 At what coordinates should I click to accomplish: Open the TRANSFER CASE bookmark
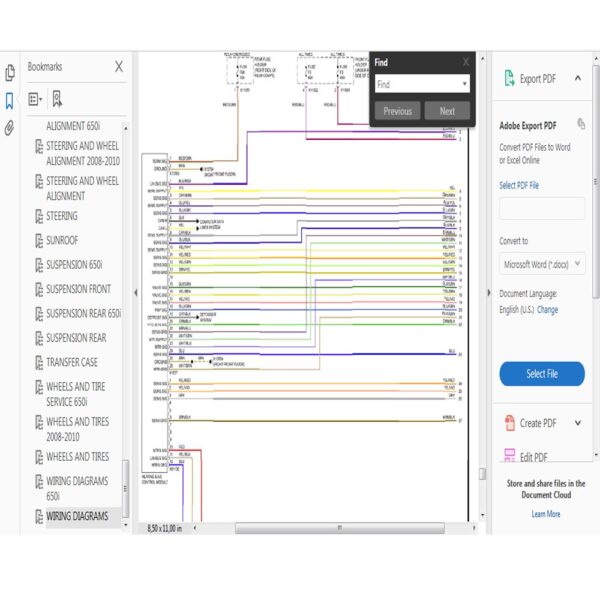point(72,362)
